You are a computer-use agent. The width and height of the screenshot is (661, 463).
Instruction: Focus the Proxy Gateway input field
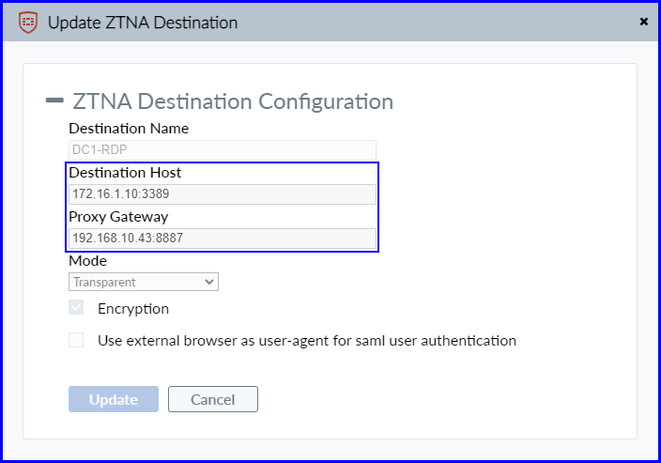[222, 238]
